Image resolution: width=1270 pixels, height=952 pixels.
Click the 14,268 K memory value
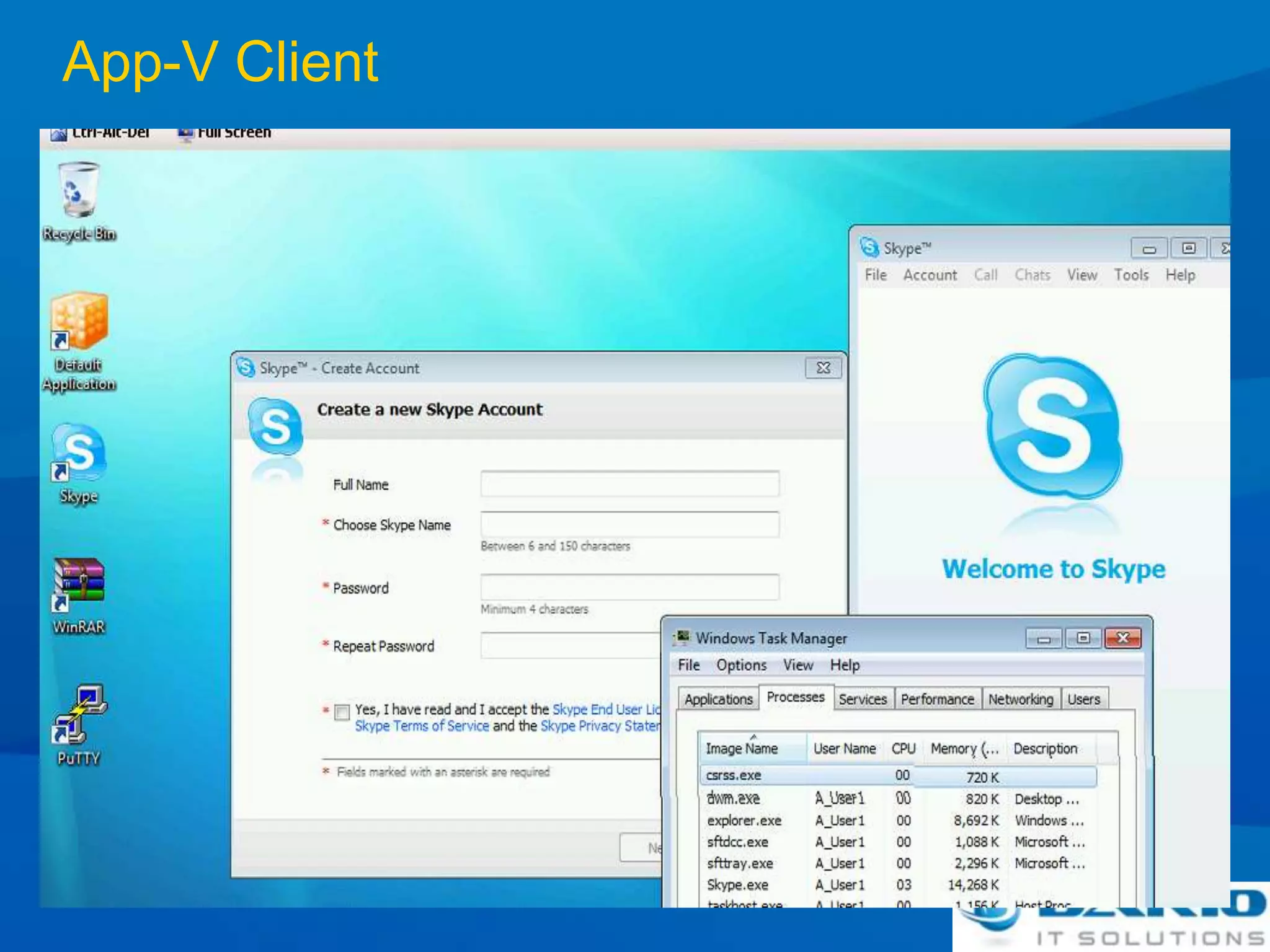point(973,885)
